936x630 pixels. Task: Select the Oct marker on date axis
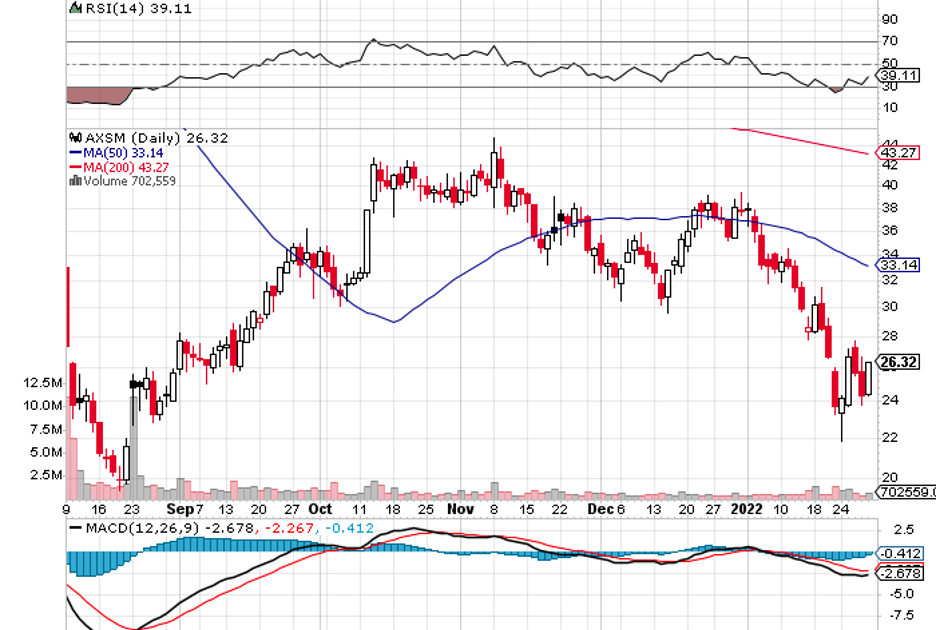point(320,508)
